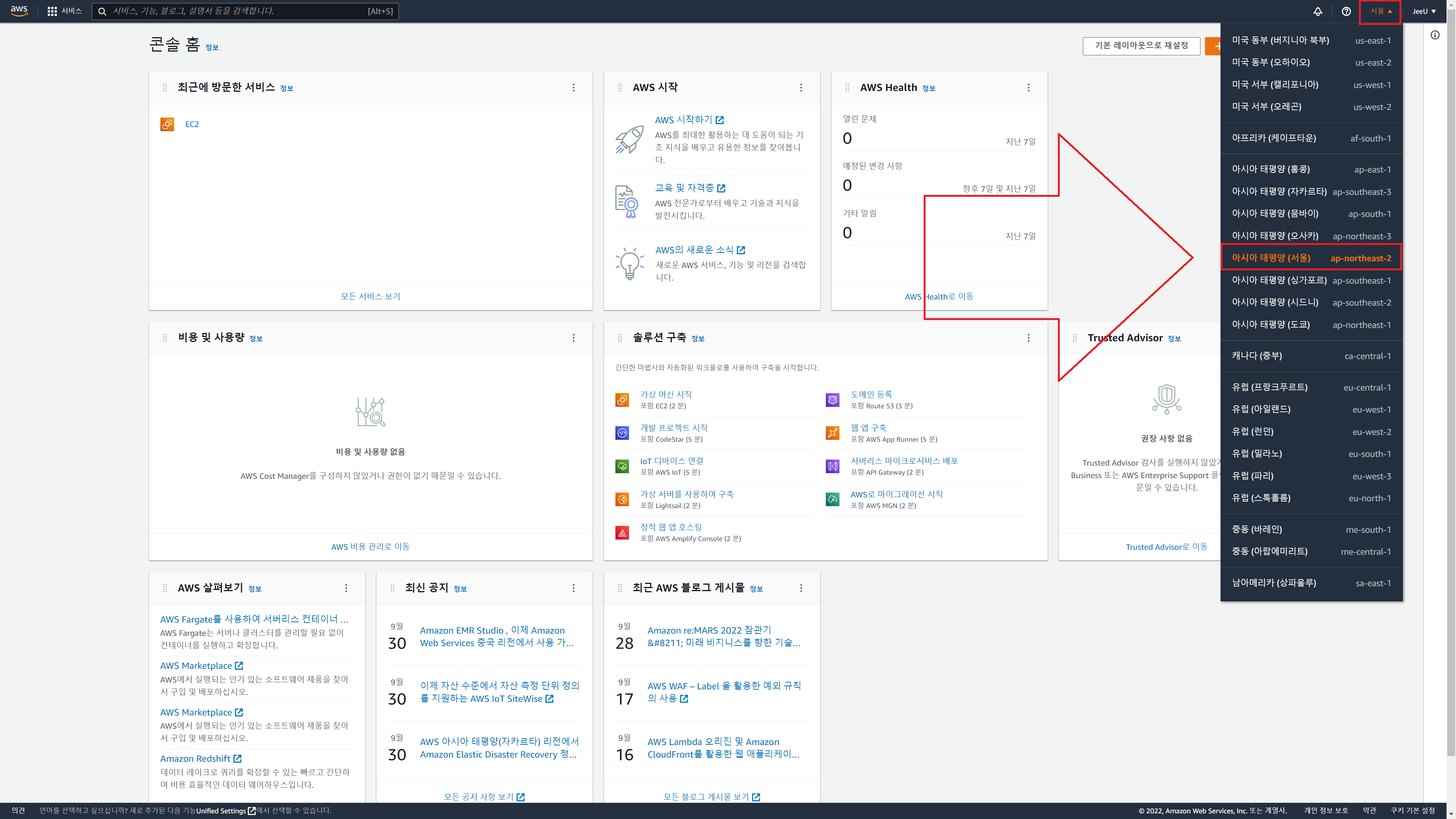1456x819 pixels.
Task: Click the notifications bell icon
Action: click(1318, 11)
